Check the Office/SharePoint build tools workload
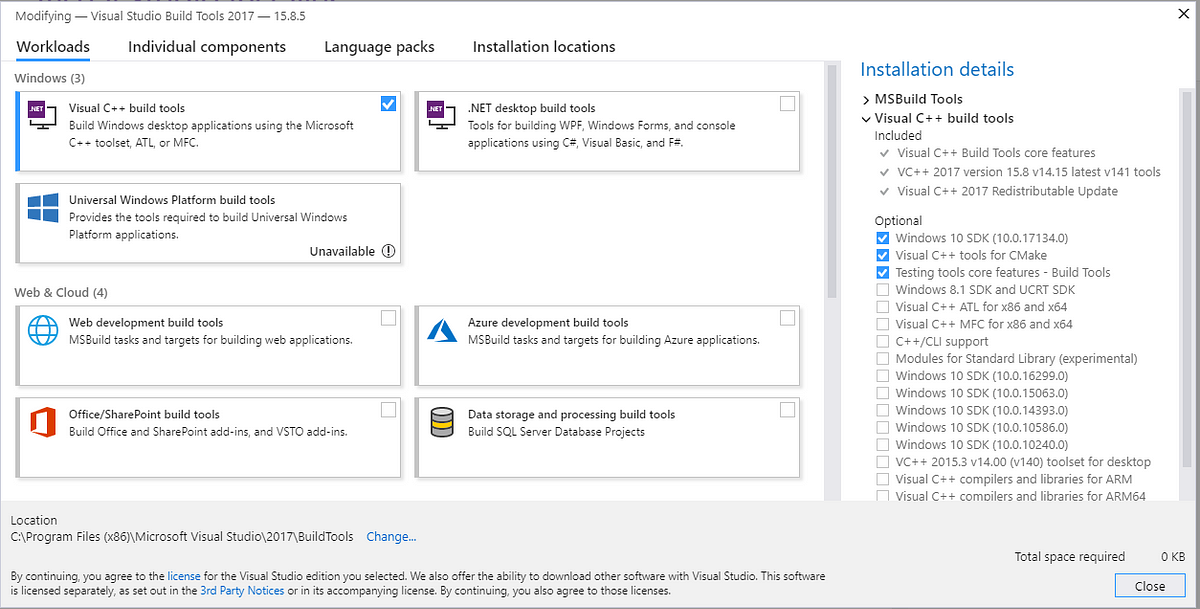Viewport: 1200px width, 609px height. click(x=388, y=410)
